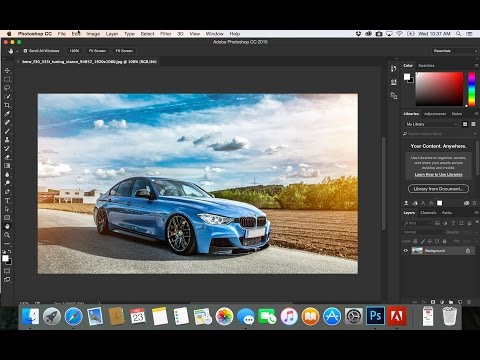Click the Library from Document button
This screenshot has height=360, width=480.
(x=438, y=189)
